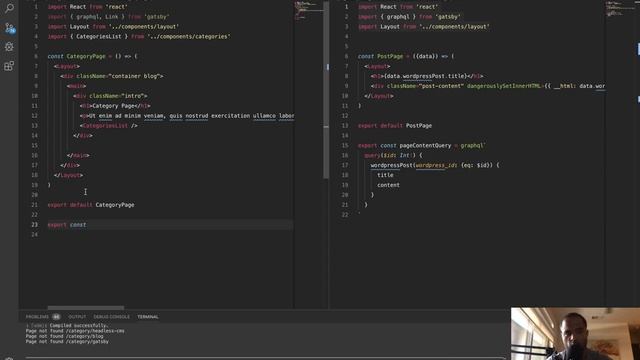
Task: Click the className="intro" div line
Action: tap(110, 96)
